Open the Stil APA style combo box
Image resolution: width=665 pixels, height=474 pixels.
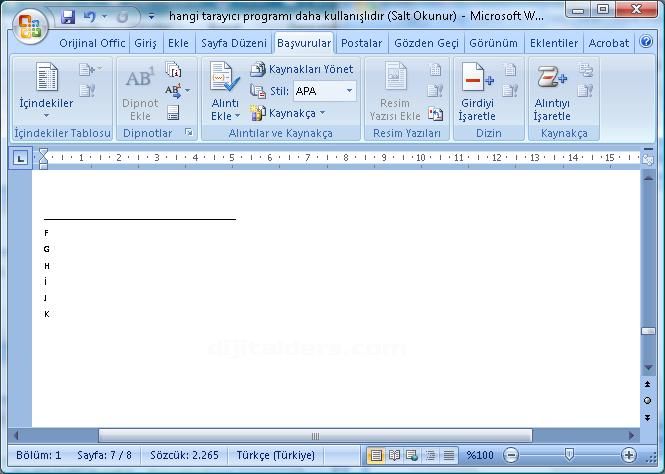coord(324,91)
